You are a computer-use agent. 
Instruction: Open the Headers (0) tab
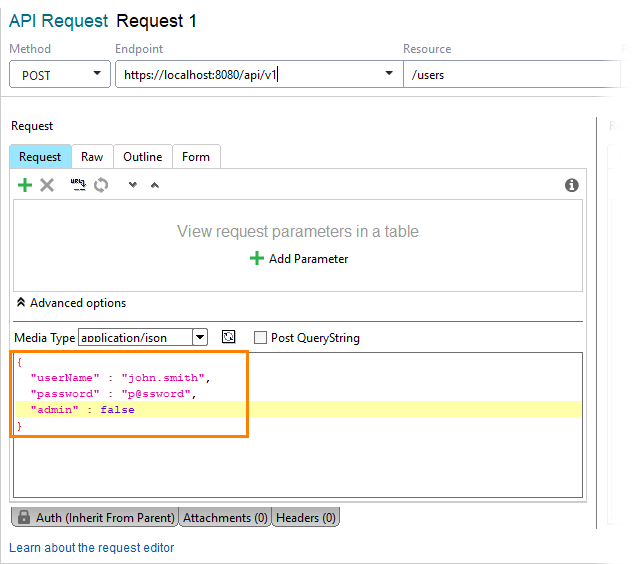[306, 517]
